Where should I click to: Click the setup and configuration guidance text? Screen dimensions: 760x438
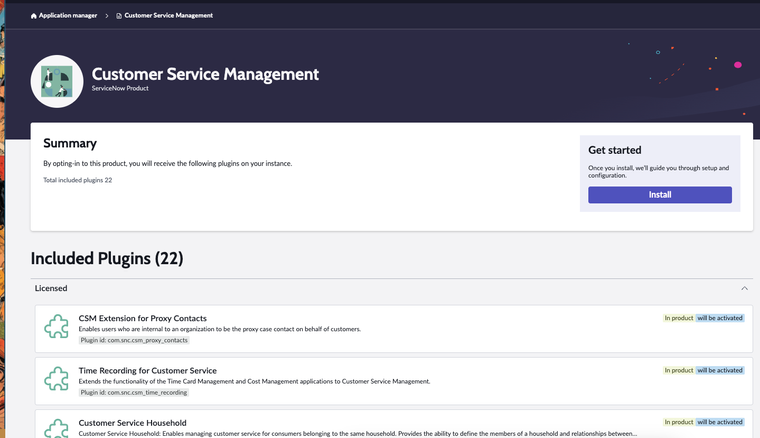pos(658,172)
